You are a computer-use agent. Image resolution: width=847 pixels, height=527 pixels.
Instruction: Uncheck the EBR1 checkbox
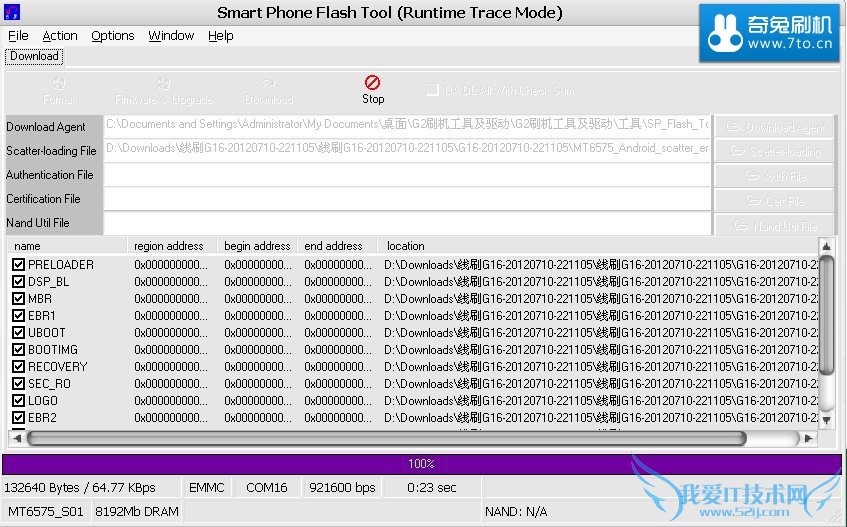[x=18, y=315]
